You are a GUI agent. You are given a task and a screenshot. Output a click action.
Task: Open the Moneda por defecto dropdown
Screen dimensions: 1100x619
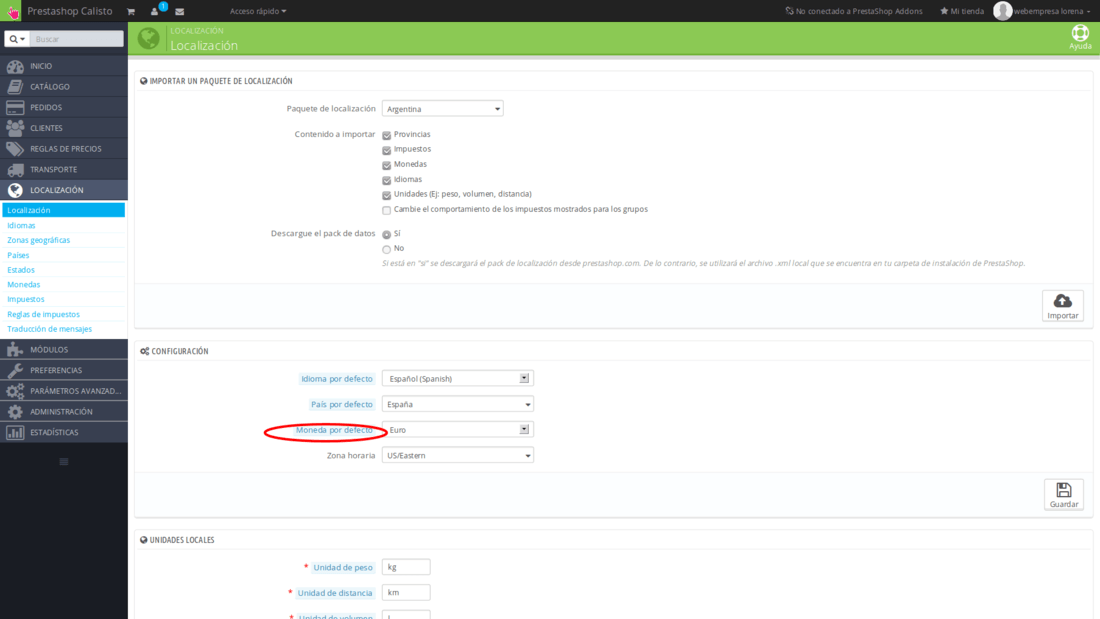[x=457, y=430]
